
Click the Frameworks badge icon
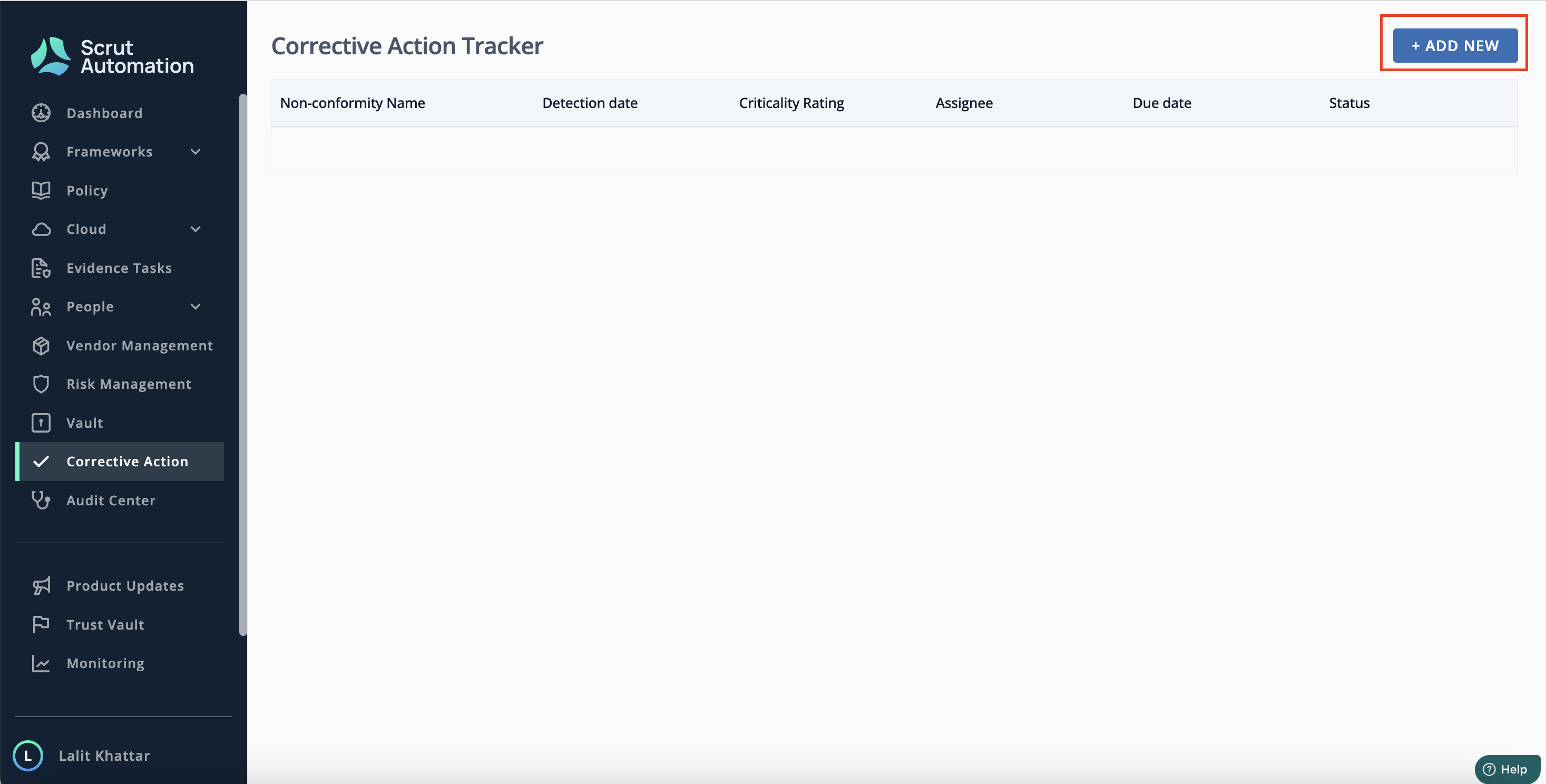click(x=41, y=152)
